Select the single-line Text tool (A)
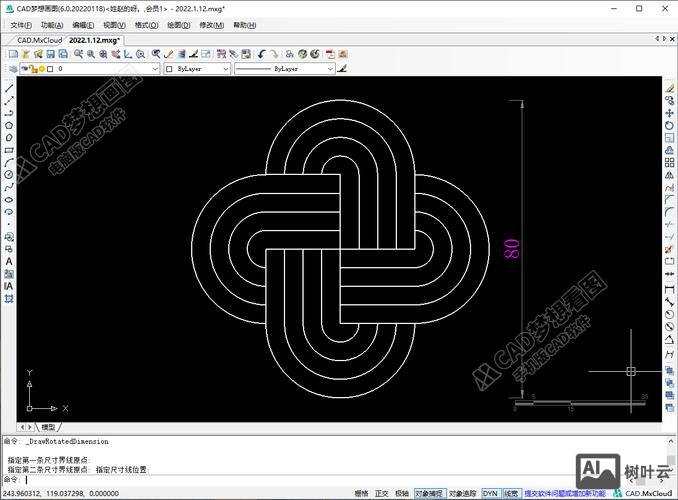Image resolution: width=678 pixels, height=500 pixels. click(x=9, y=261)
